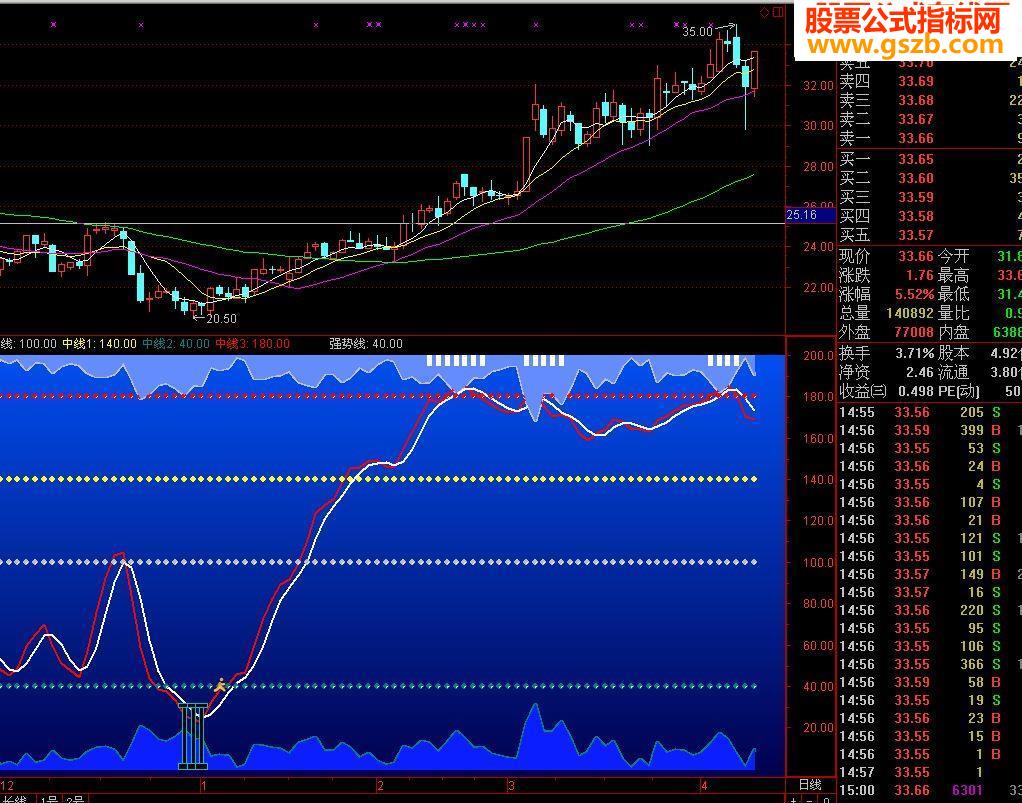Click the 总量 140892 volume value
1022x803 pixels.
click(x=910, y=313)
